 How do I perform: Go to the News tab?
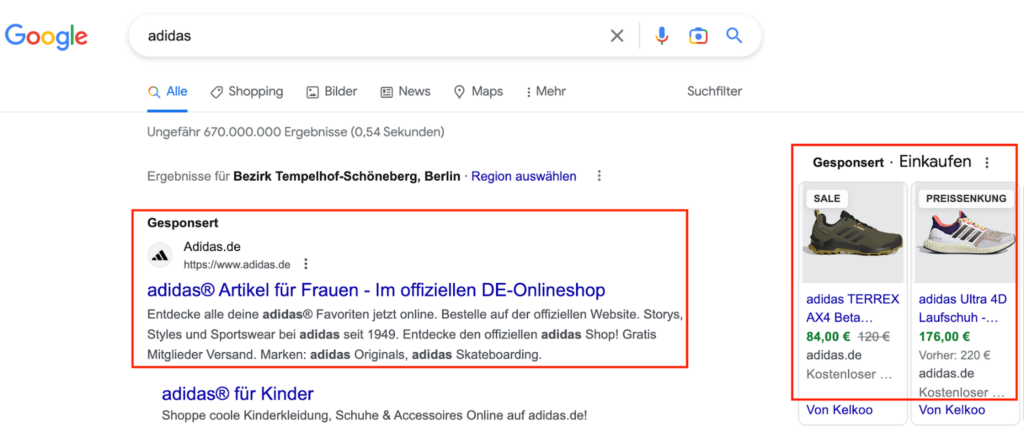tap(406, 91)
